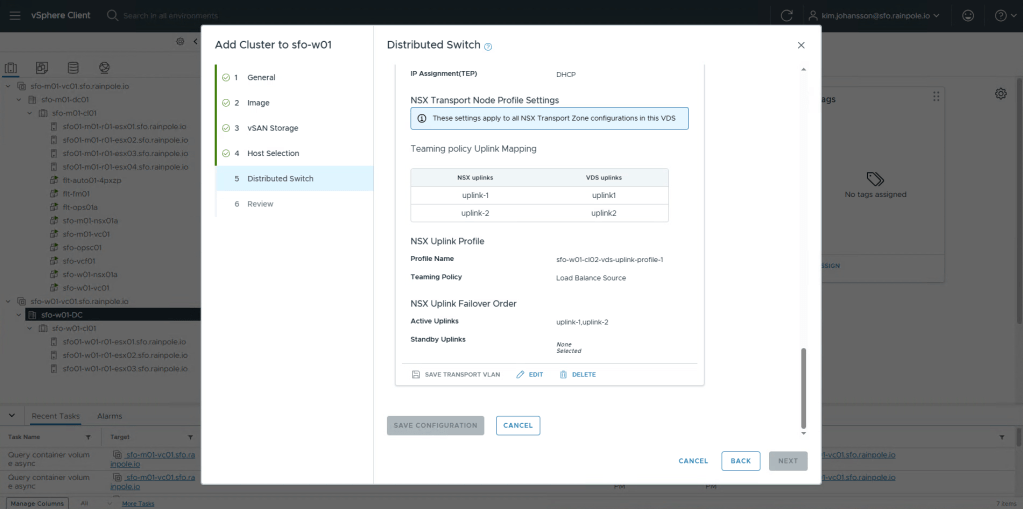Select the Storage inventory view icon
This screenshot has height=509, width=1023.
coord(73,67)
